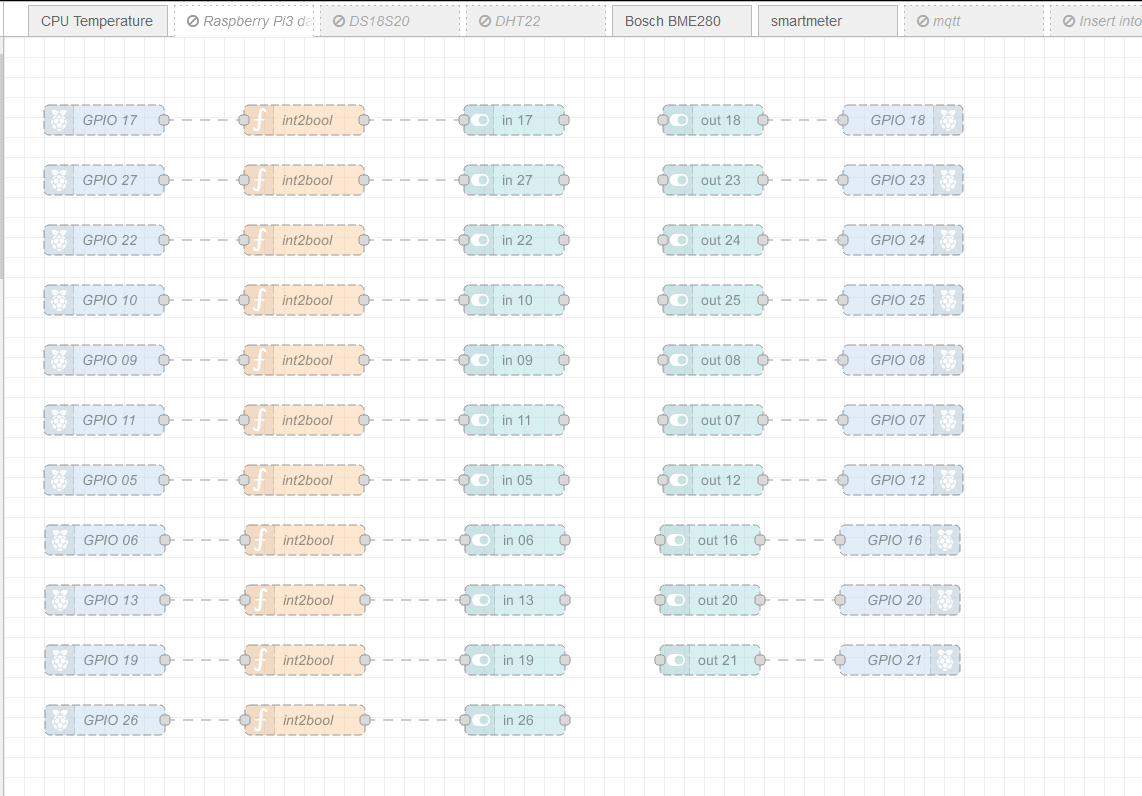Click the Raspberry Pi icon on GPIO 18 output node

point(946,120)
